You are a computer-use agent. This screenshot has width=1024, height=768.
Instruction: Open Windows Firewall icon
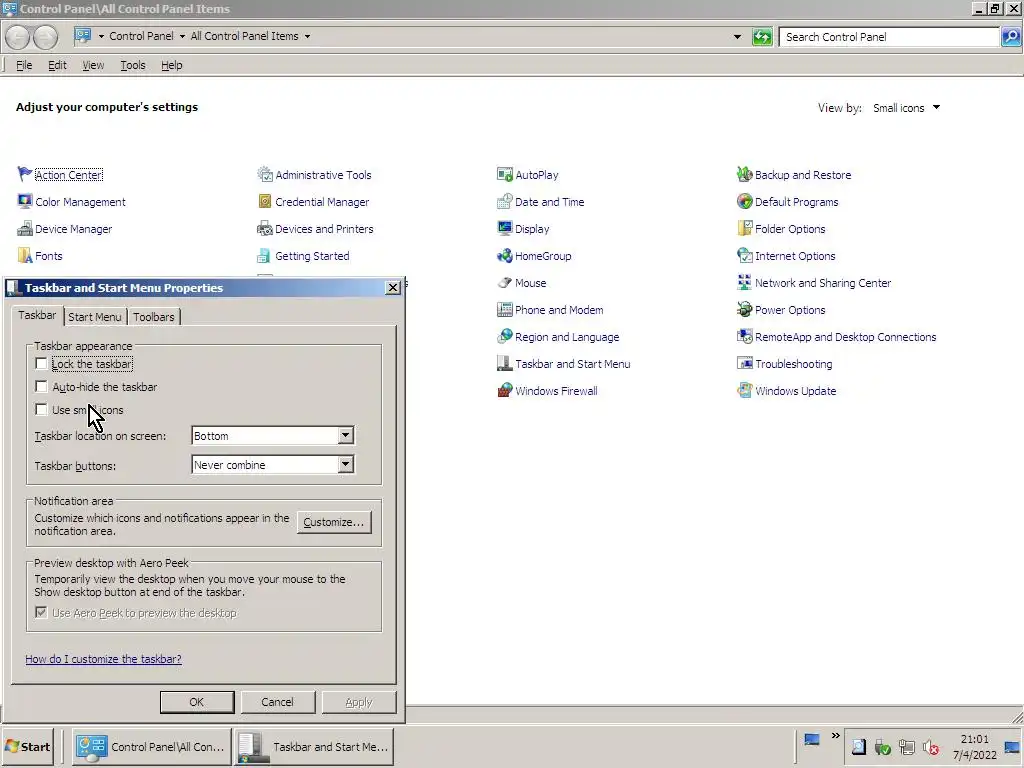[x=504, y=391]
